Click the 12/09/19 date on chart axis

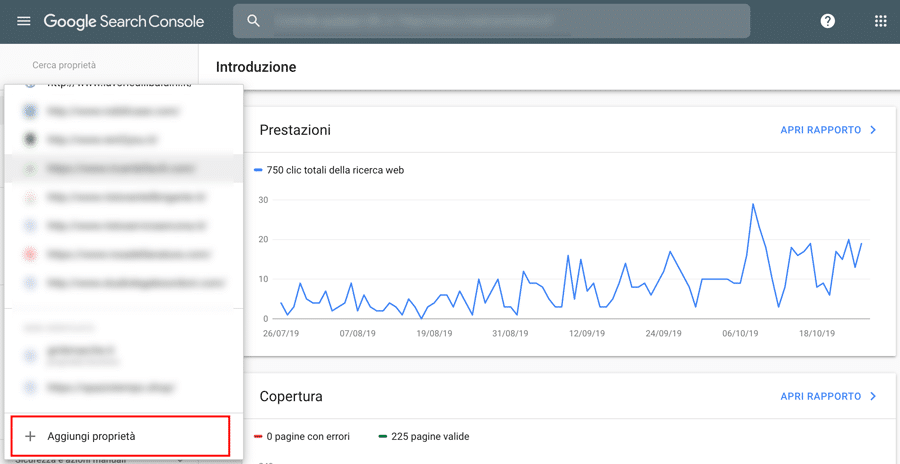(x=588, y=333)
